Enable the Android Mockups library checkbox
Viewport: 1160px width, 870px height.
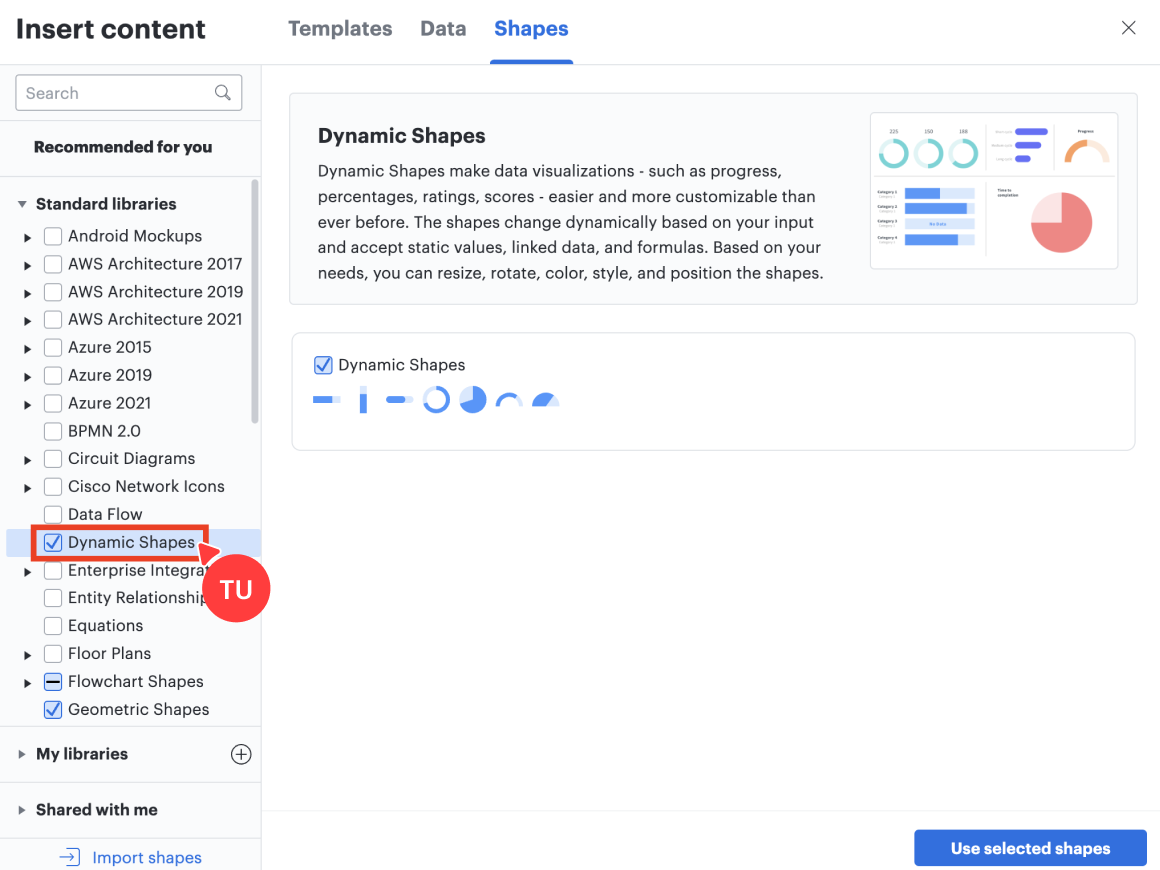click(54, 236)
